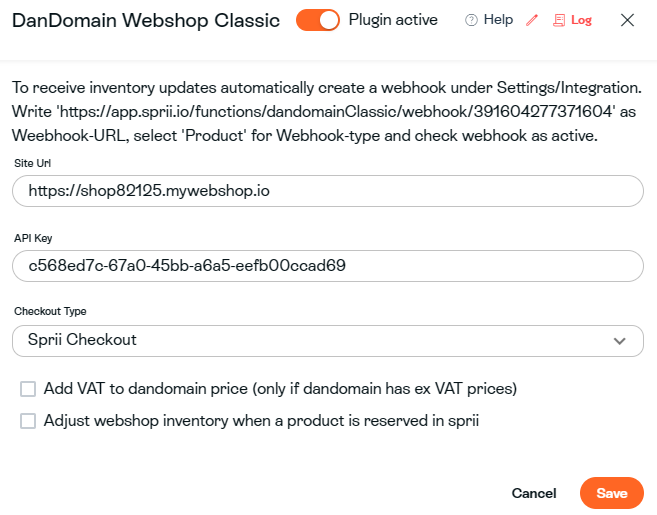Click into the Site Url field
Image resolution: width=657 pixels, height=515 pixels.
(x=328, y=191)
